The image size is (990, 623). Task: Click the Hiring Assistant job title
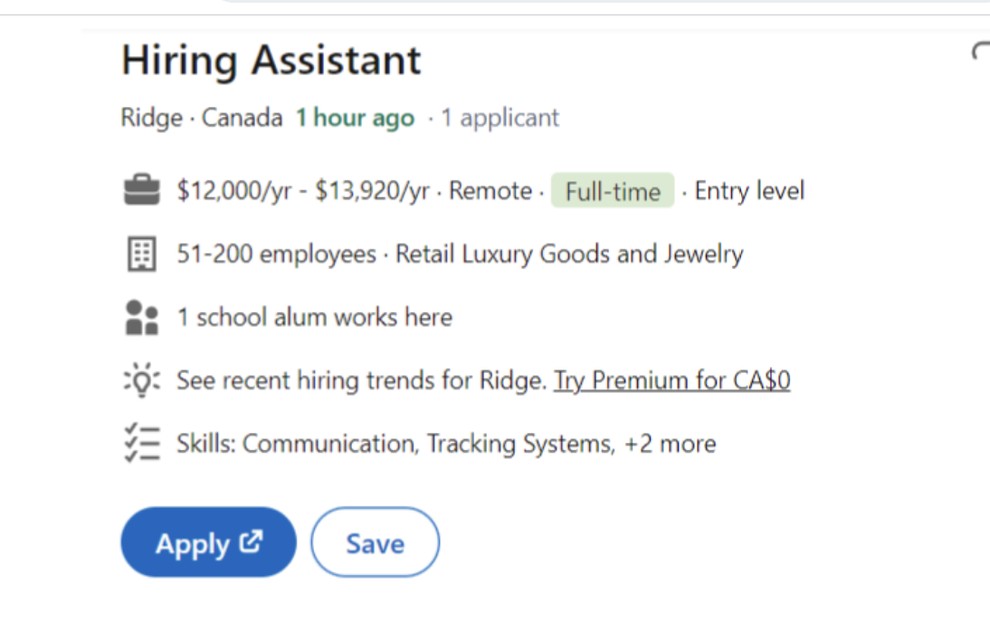(x=270, y=60)
